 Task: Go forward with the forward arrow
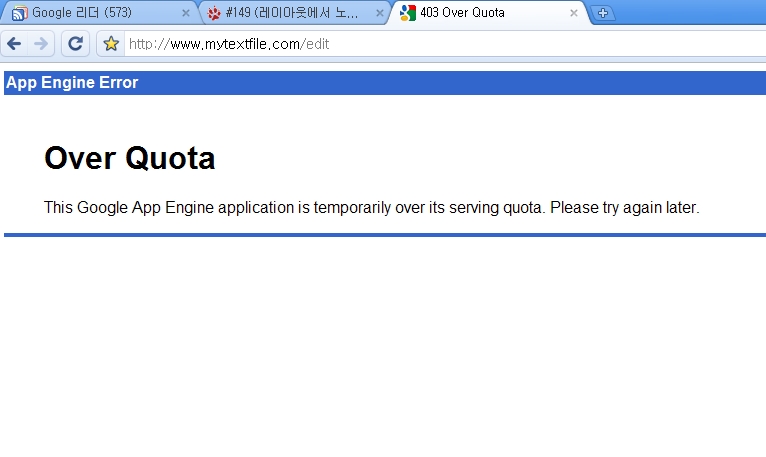coord(41,44)
